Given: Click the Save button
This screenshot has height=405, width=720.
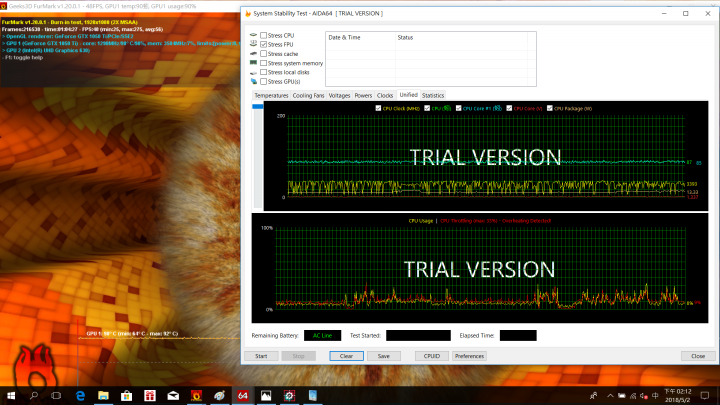Looking at the screenshot, I should point(384,356).
